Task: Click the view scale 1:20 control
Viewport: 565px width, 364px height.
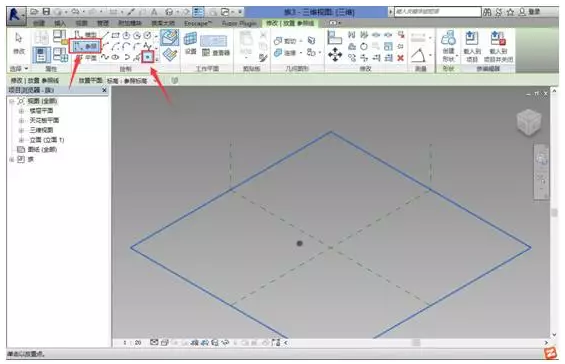Action: pyautogui.click(x=132, y=343)
